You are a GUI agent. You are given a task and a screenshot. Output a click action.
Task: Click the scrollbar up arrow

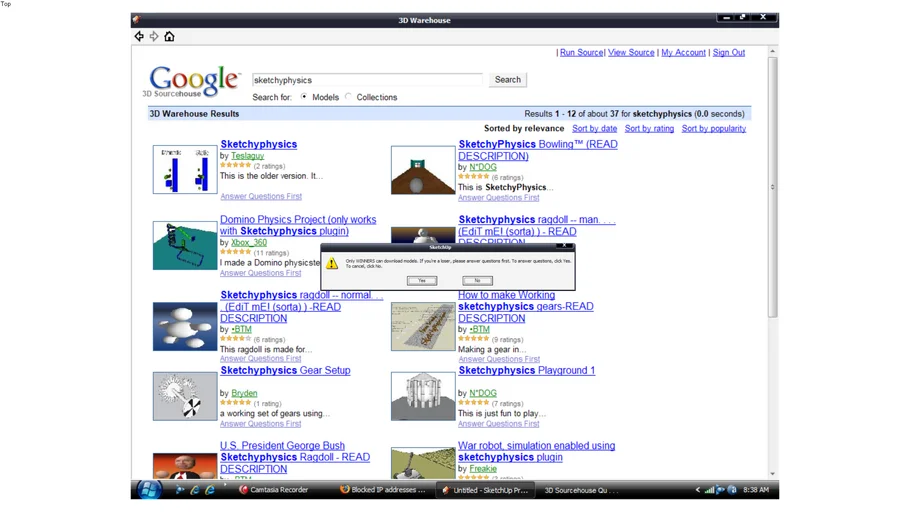(772, 52)
